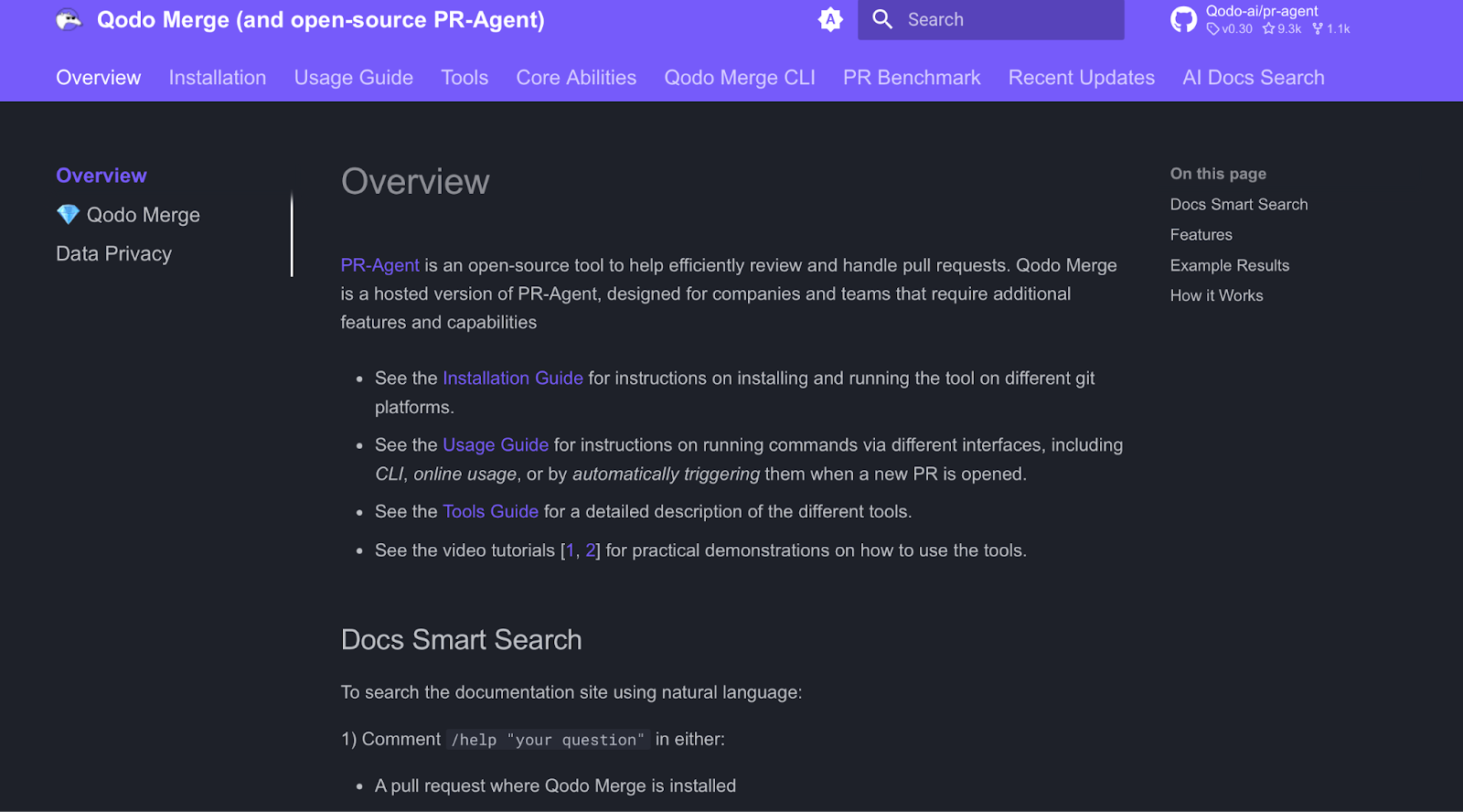Follow the PR-Agent hyperlink
The image size is (1463, 812).
[379, 265]
